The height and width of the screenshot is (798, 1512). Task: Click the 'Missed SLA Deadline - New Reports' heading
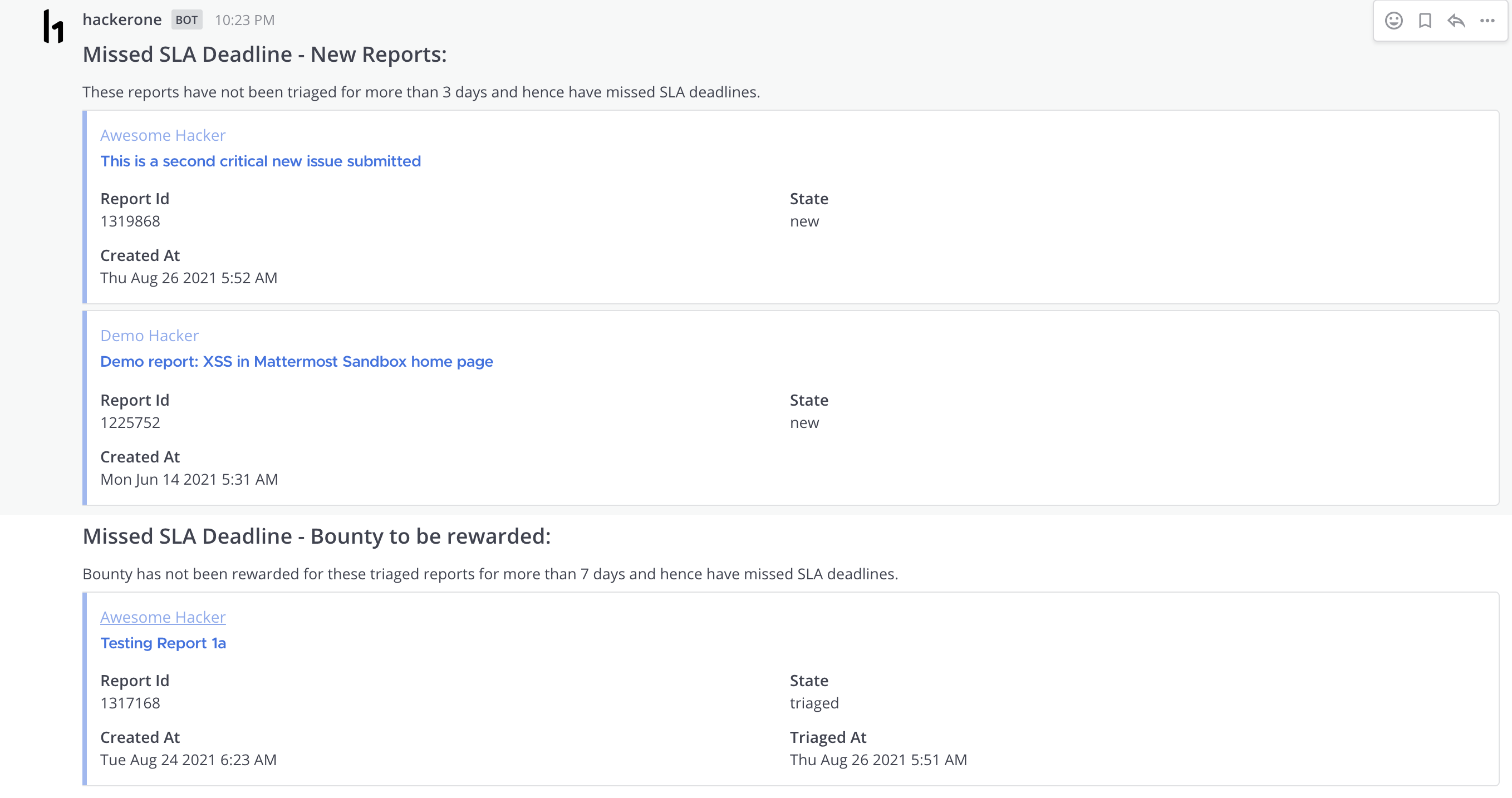click(x=264, y=54)
